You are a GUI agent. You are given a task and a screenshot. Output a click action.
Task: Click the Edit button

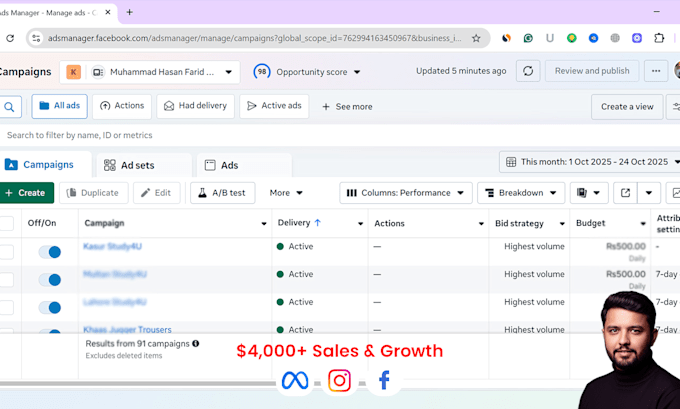pos(157,193)
